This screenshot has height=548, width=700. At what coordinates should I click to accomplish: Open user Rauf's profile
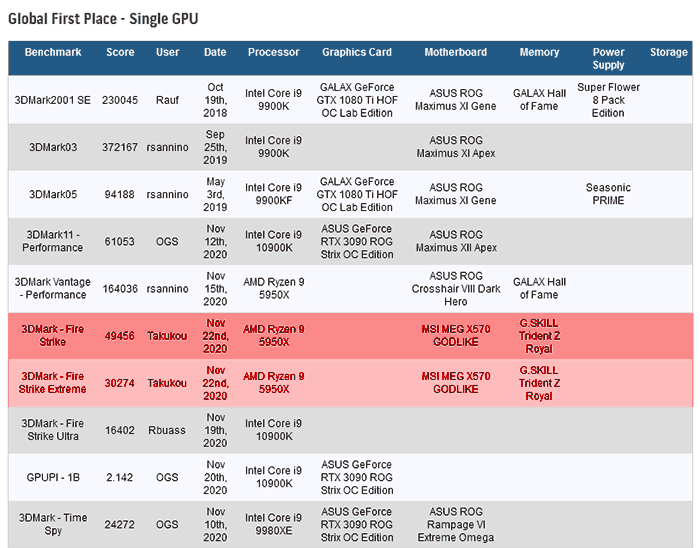click(167, 100)
